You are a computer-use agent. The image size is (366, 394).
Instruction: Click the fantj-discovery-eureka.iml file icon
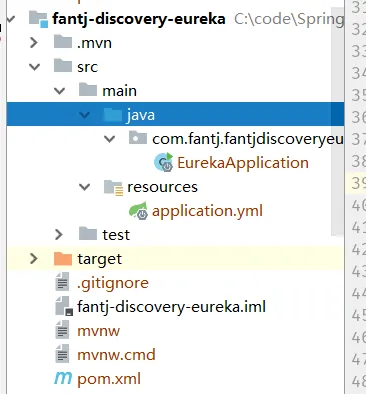(x=64, y=306)
